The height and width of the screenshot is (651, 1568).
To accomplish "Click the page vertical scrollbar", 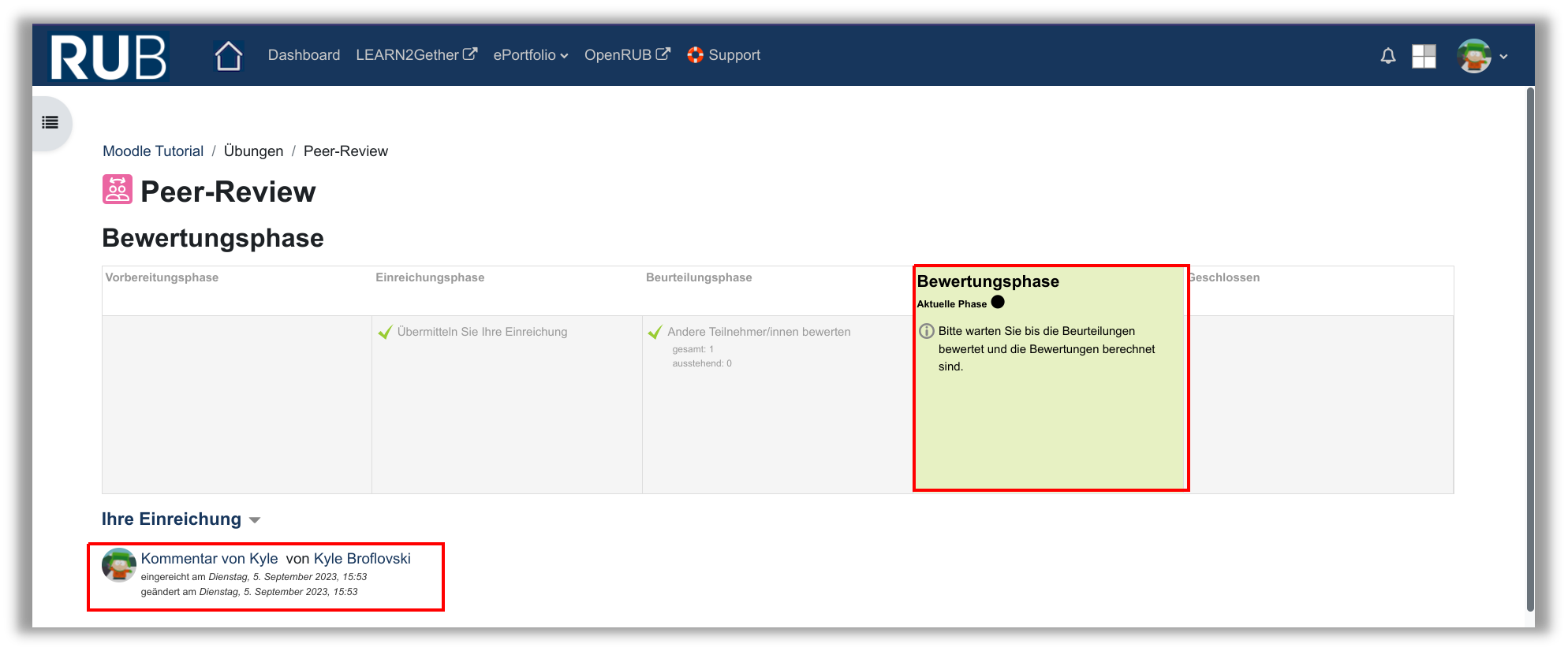I will (1529, 347).
